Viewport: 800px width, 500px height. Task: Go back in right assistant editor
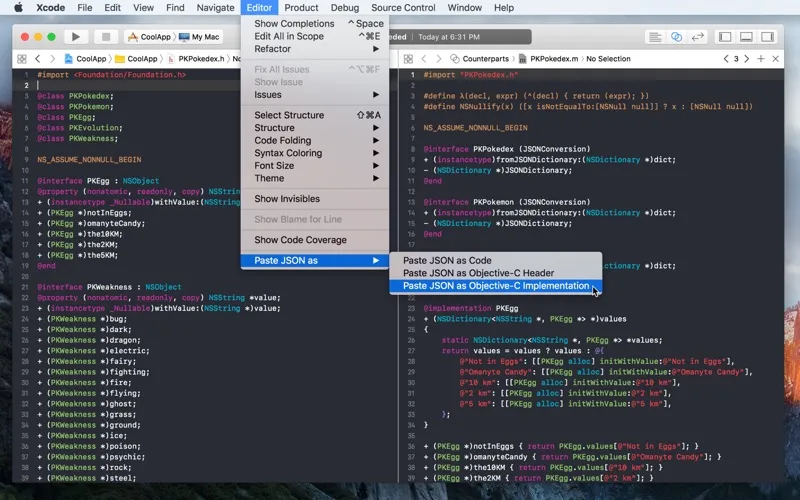coord(424,59)
